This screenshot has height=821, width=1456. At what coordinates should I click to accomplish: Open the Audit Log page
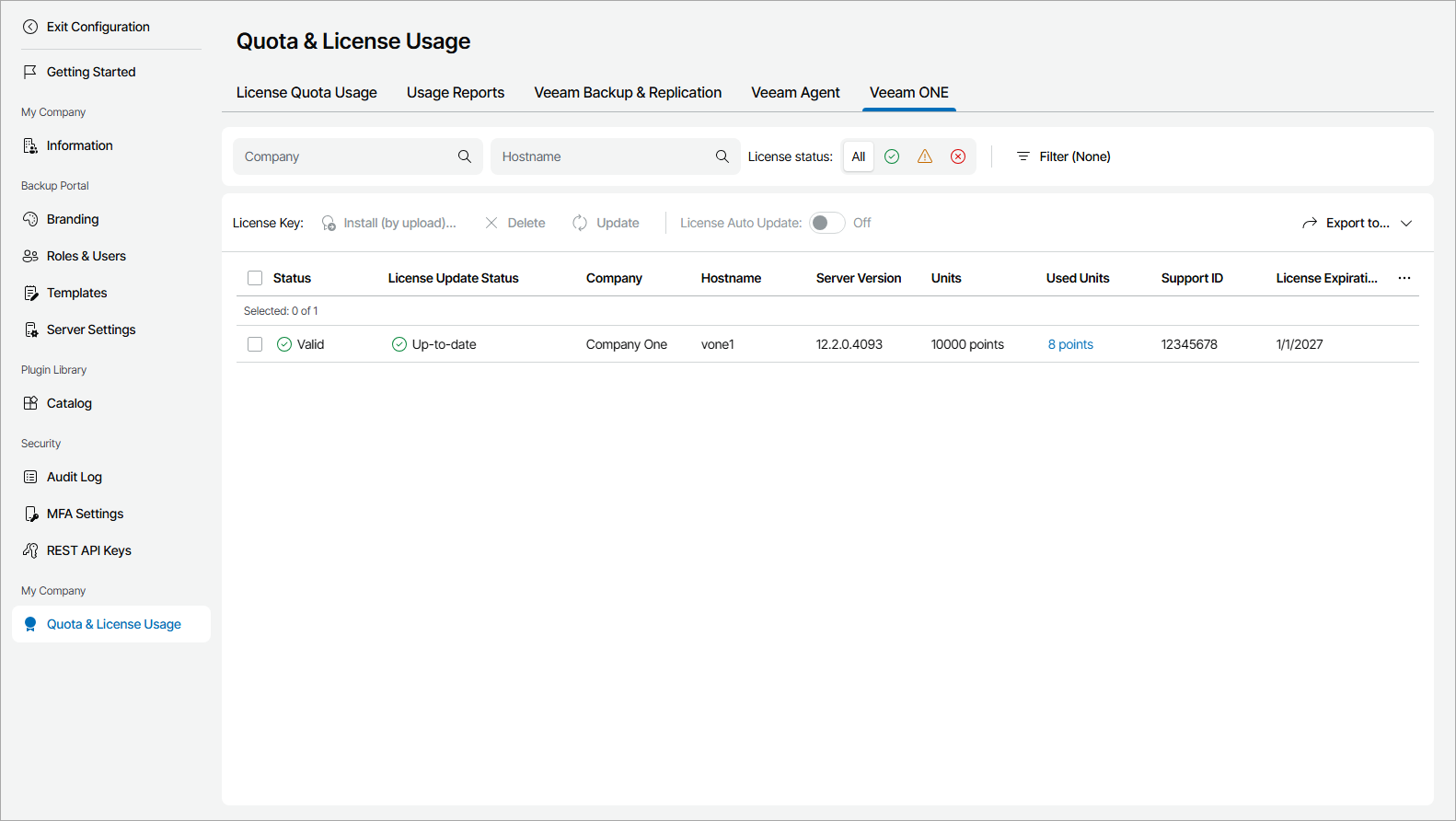point(74,477)
